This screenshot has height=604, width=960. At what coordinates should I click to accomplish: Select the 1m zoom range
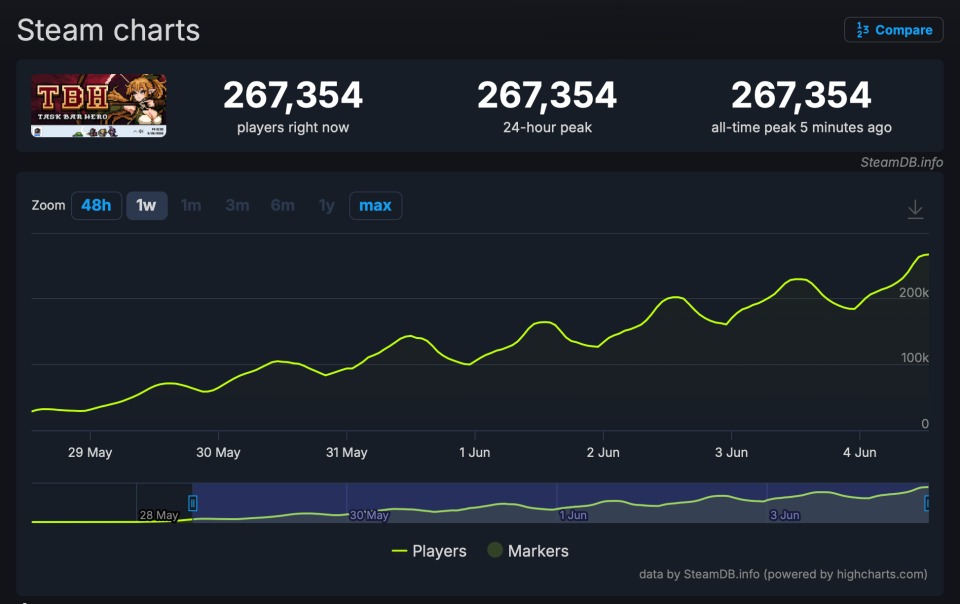click(191, 206)
